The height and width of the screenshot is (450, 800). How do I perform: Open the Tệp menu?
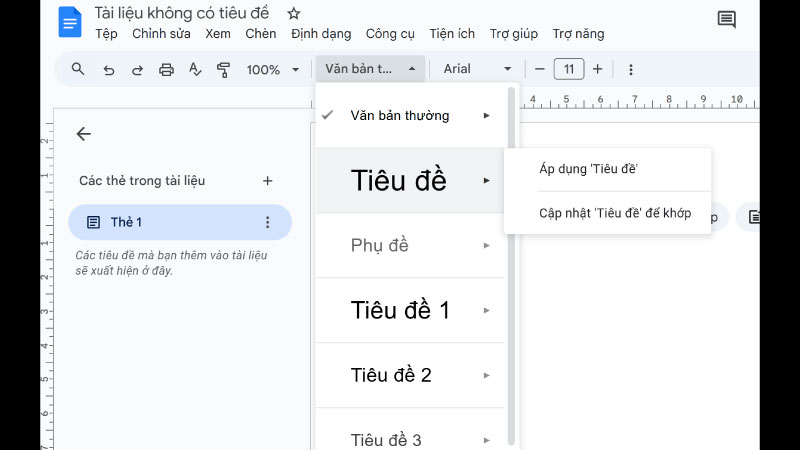click(x=106, y=34)
